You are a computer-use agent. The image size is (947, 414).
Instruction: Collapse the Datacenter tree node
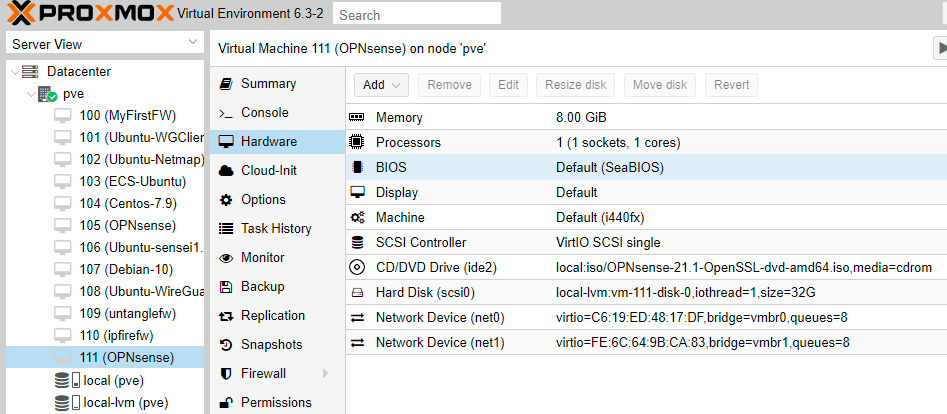[15, 72]
